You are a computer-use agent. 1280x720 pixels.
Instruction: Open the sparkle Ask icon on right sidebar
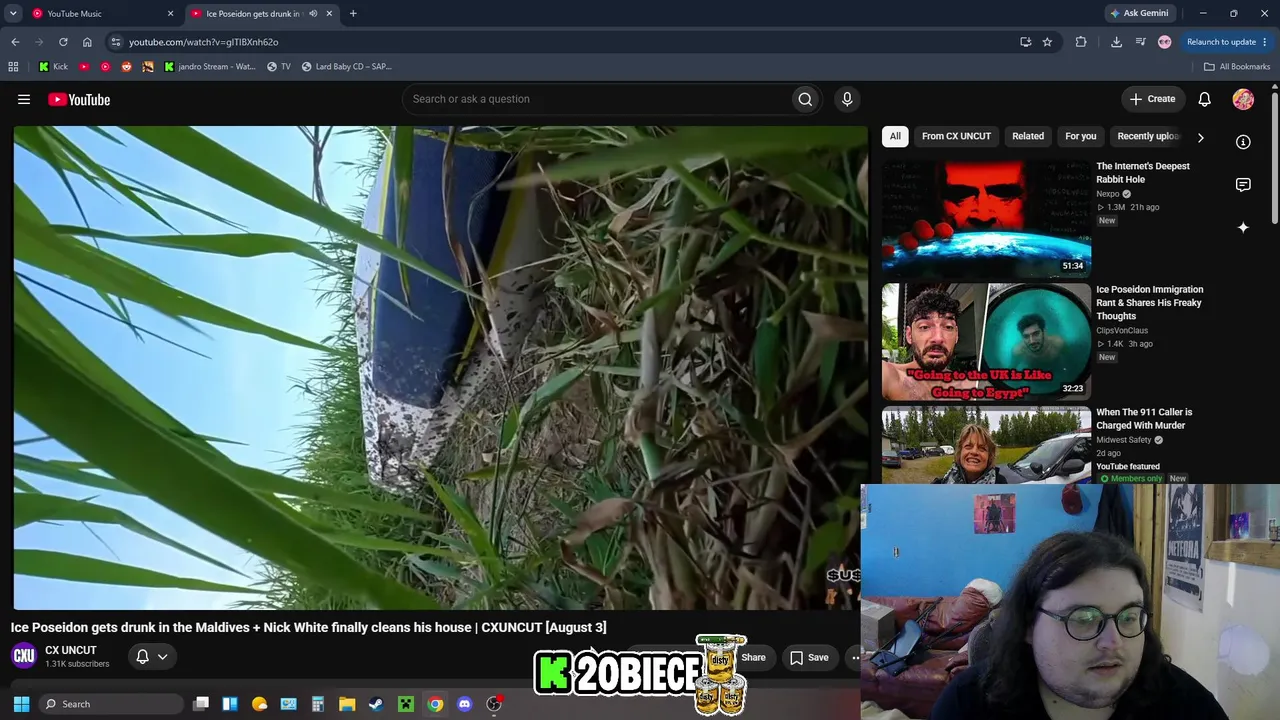click(1243, 228)
